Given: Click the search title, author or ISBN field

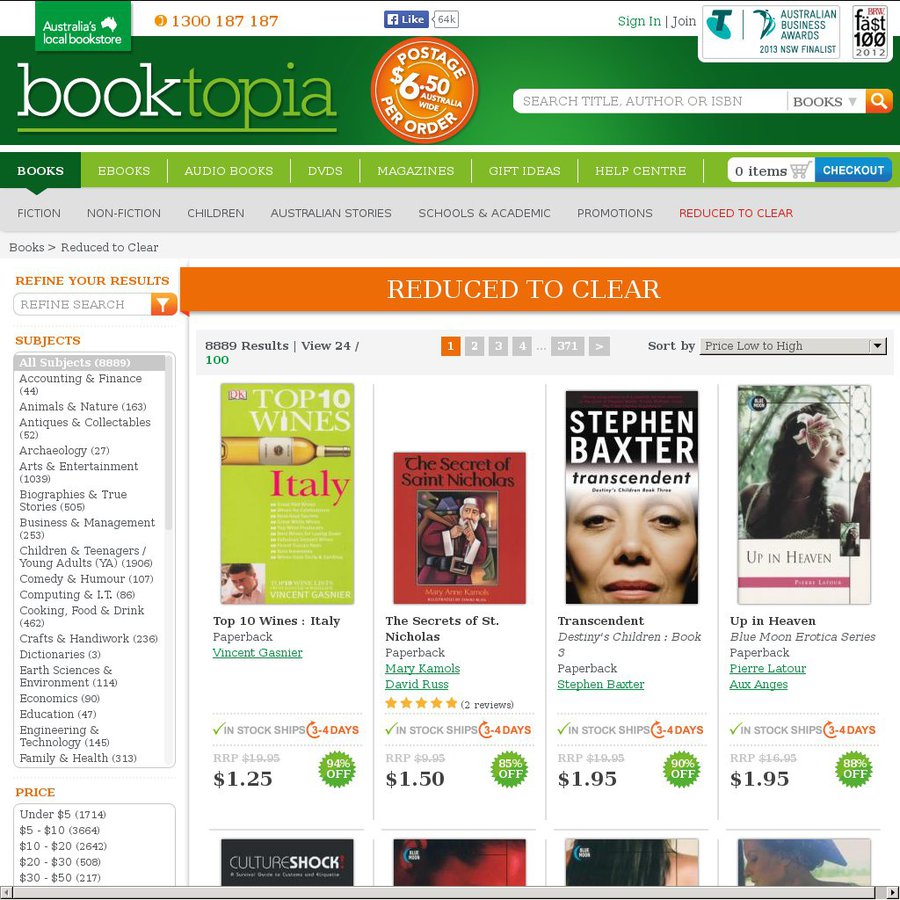Looking at the screenshot, I should coord(651,102).
